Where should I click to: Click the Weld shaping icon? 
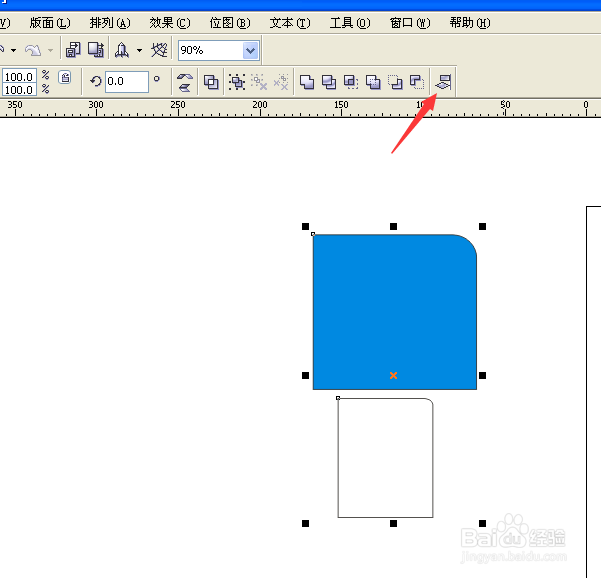tap(307, 82)
